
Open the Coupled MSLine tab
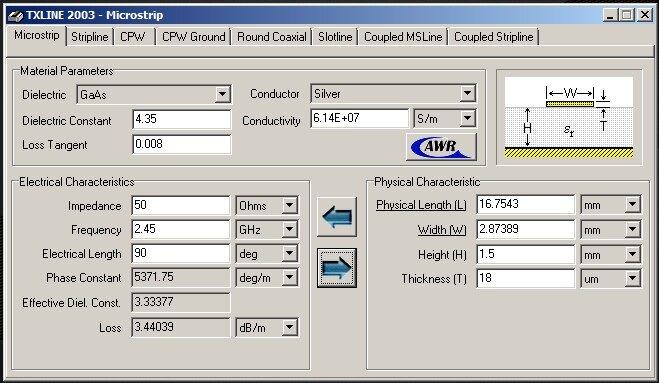(x=403, y=37)
